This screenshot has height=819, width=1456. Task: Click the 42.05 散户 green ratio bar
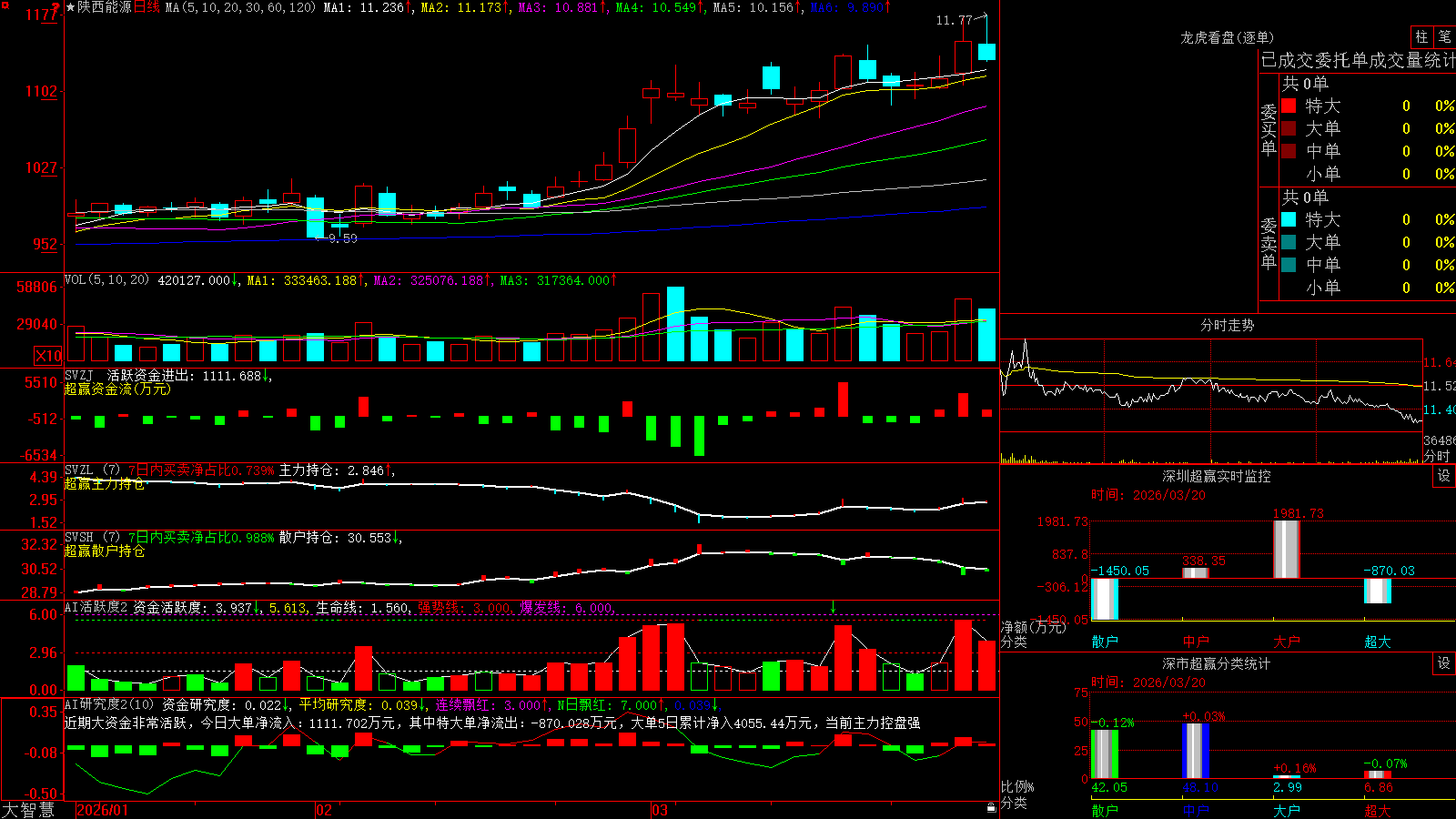tap(1105, 754)
